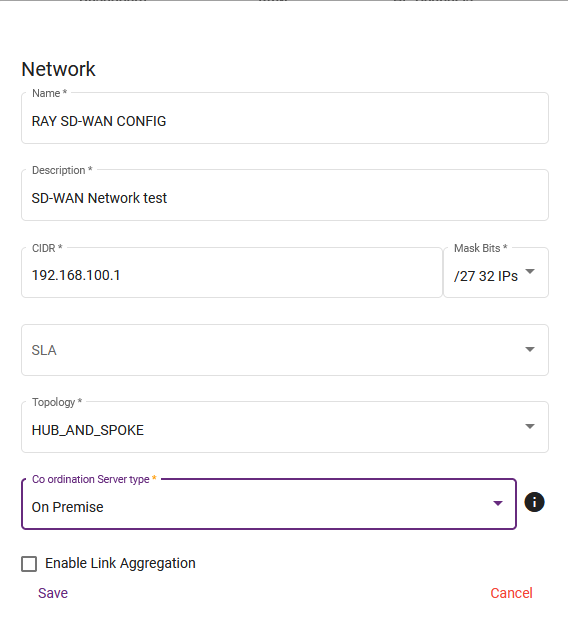Save the network configuration

pos(53,593)
